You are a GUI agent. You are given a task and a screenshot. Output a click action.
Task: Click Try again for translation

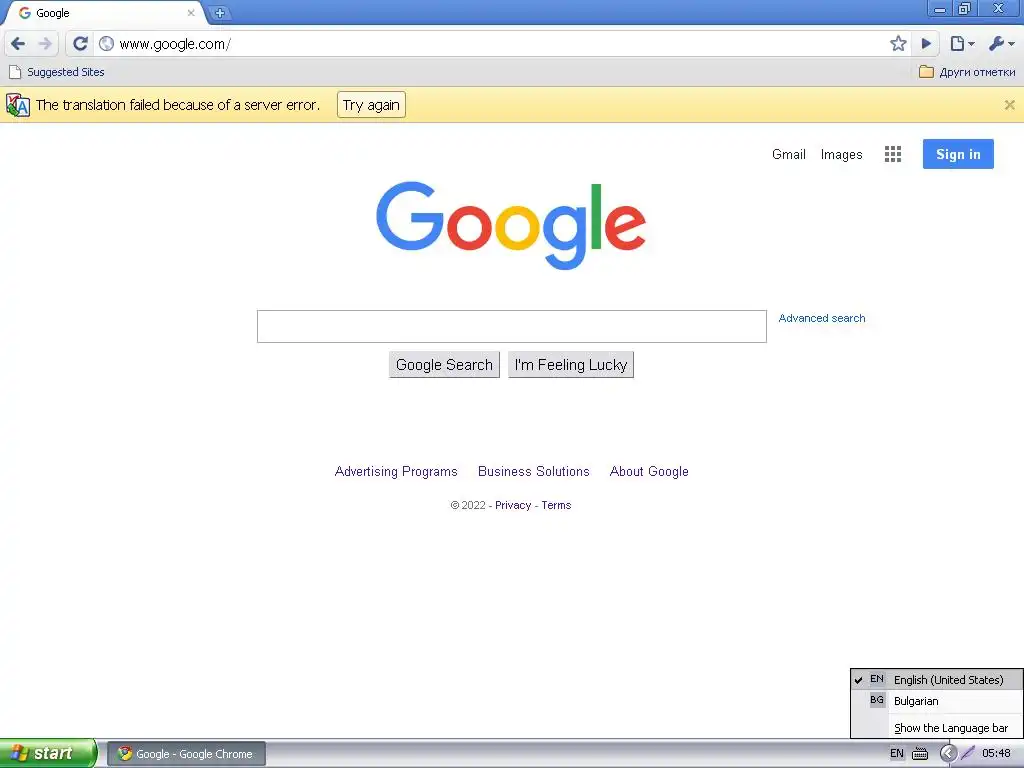point(371,105)
